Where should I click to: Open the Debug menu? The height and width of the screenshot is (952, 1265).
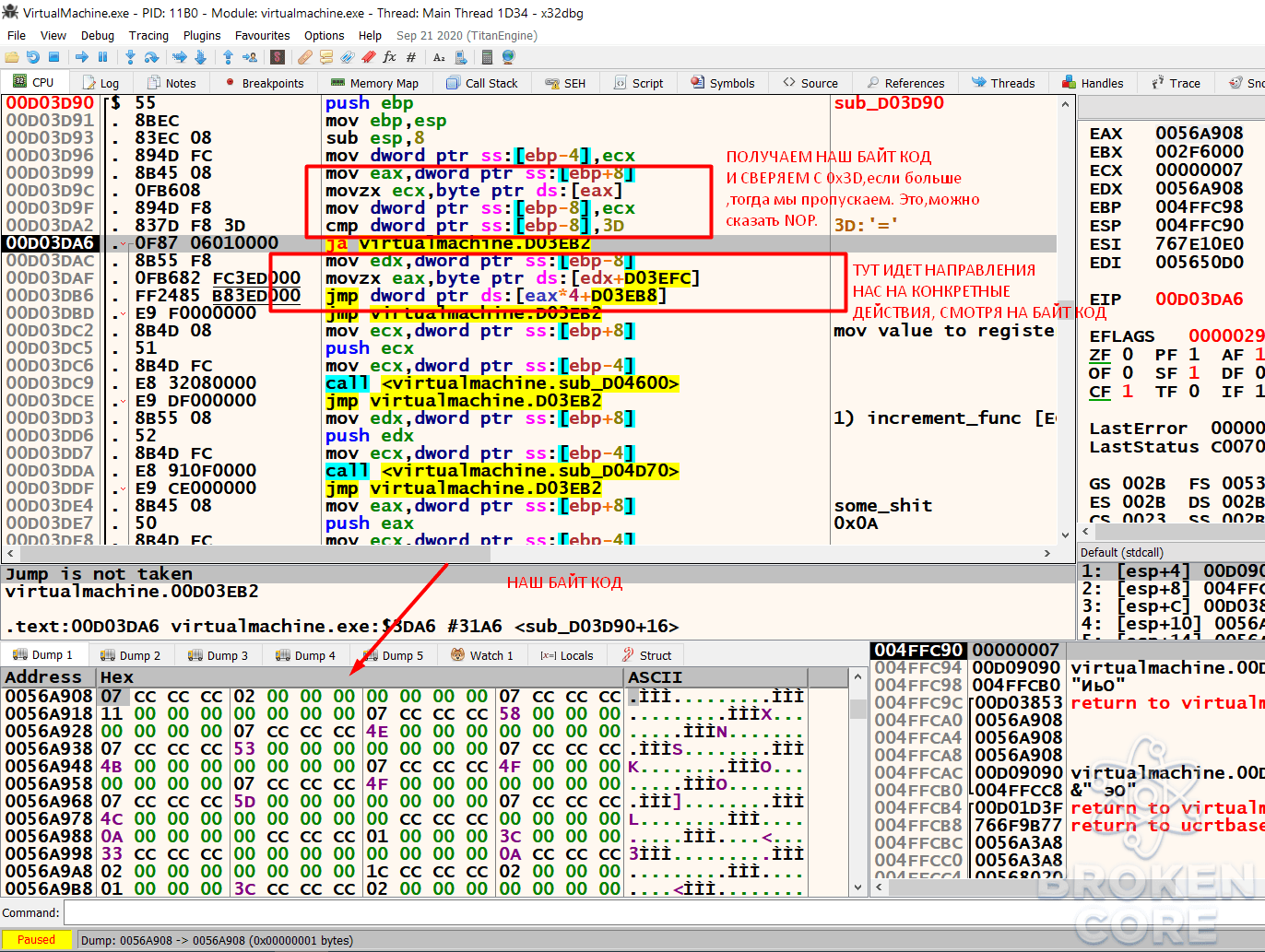(98, 36)
